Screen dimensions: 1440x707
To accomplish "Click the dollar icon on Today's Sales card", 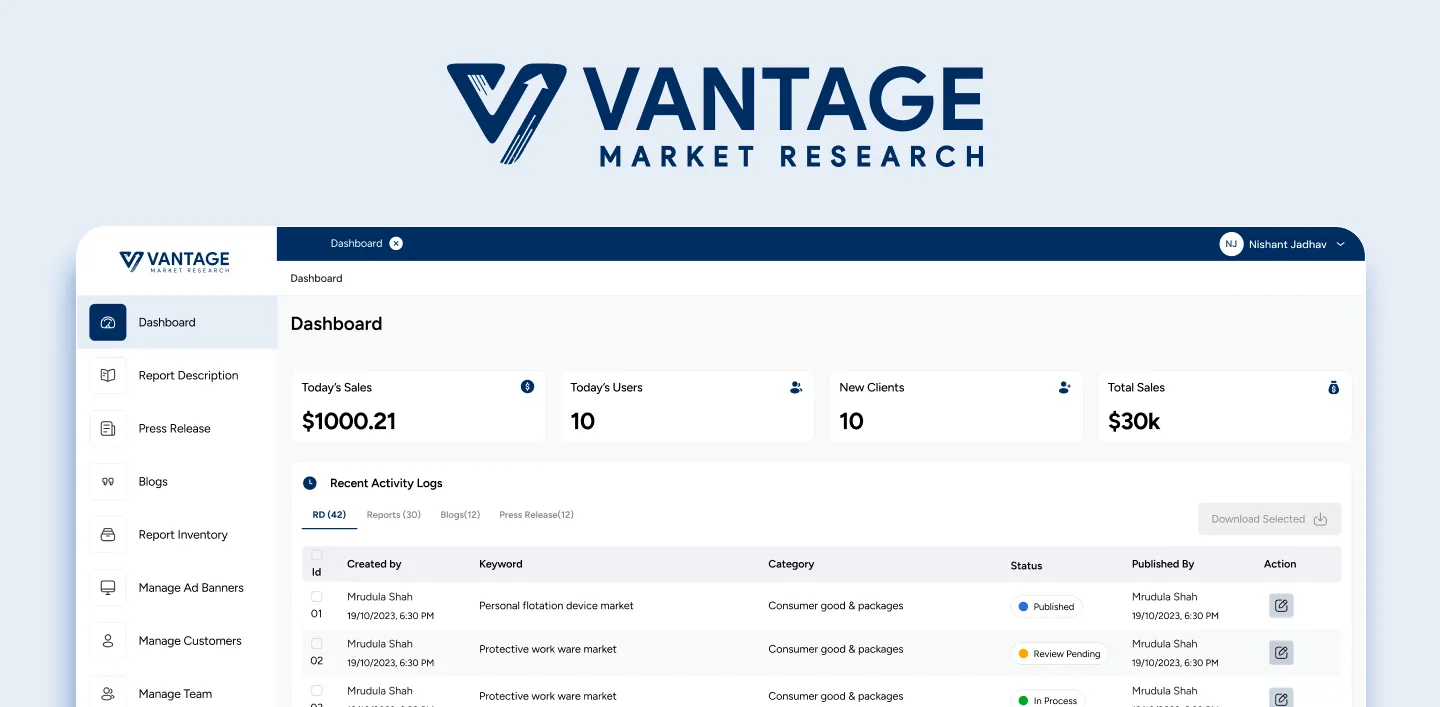I will (x=528, y=387).
